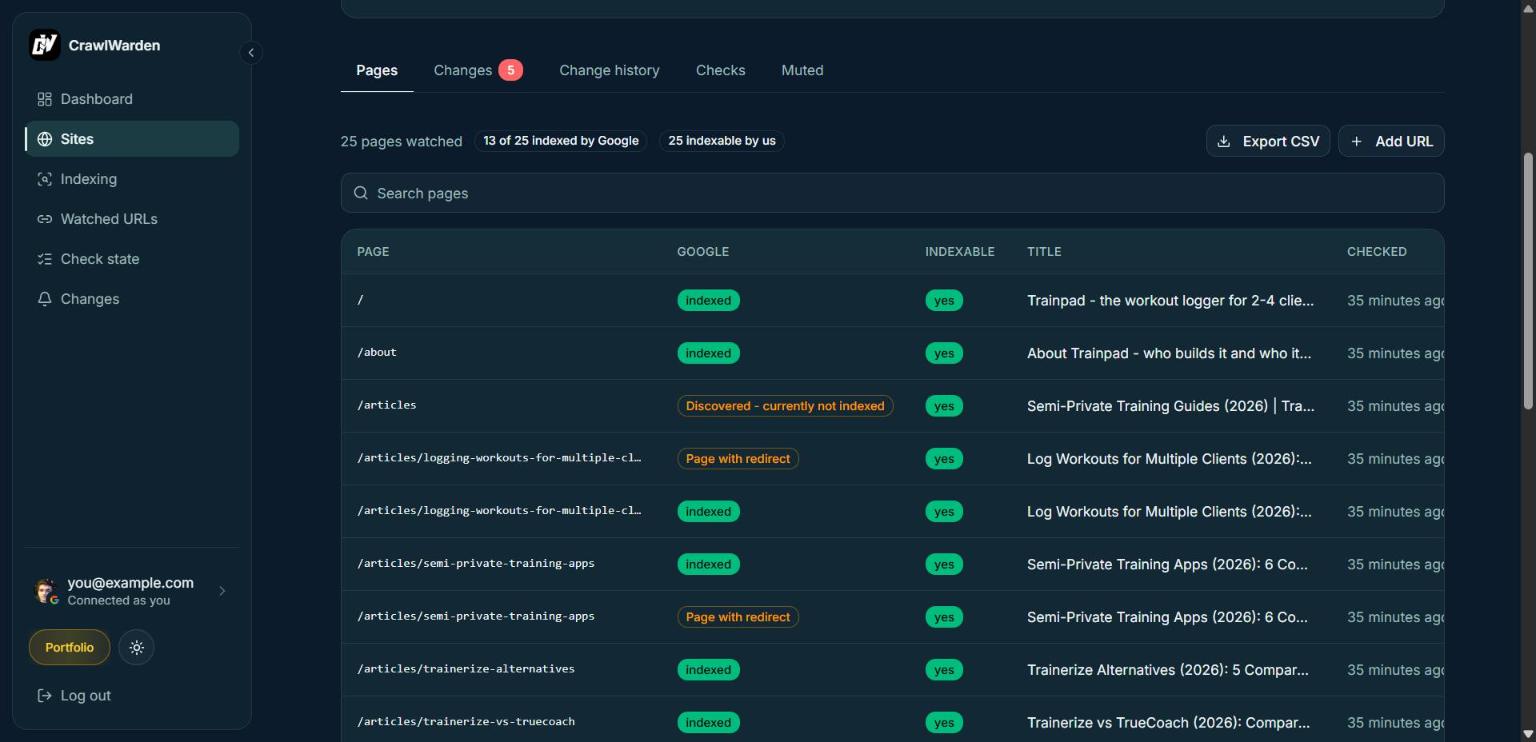Click the TITLE column header
This screenshot has height=742, width=1536.
coord(1044,252)
